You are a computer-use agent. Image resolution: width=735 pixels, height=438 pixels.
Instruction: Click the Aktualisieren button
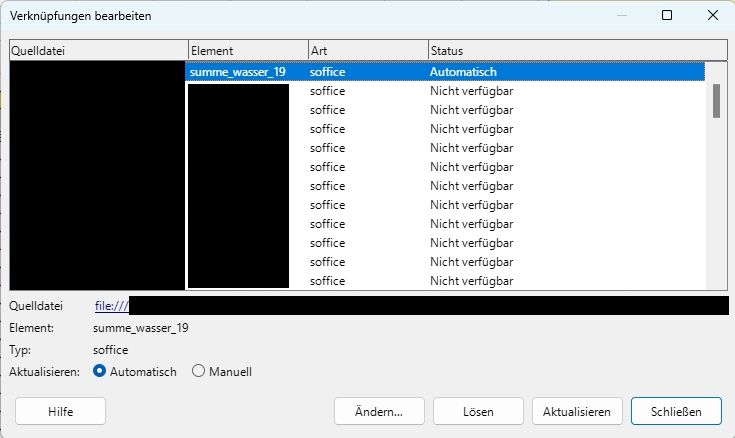pyautogui.click(x=577, y=411)
